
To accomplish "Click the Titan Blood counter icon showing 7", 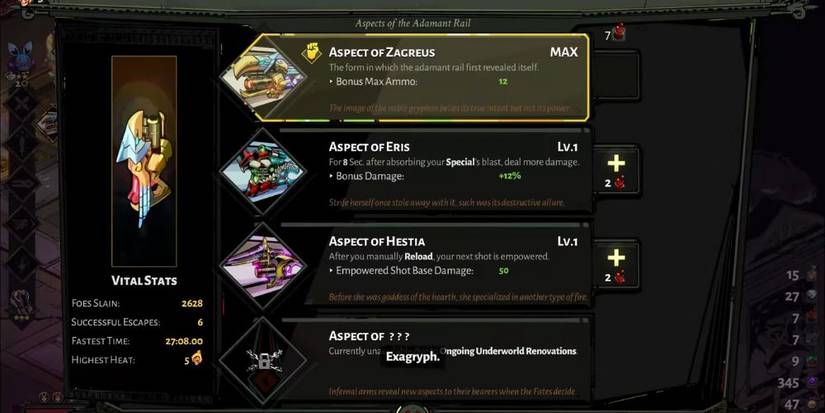I will coord(619,32).
